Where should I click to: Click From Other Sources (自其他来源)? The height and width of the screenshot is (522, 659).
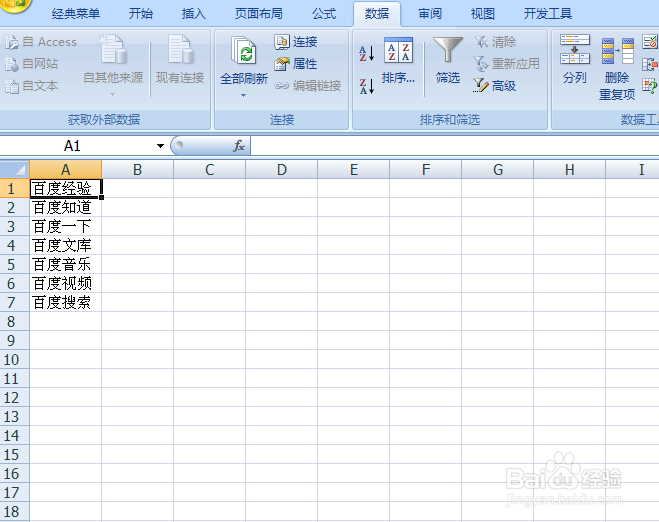coord(113,65)
